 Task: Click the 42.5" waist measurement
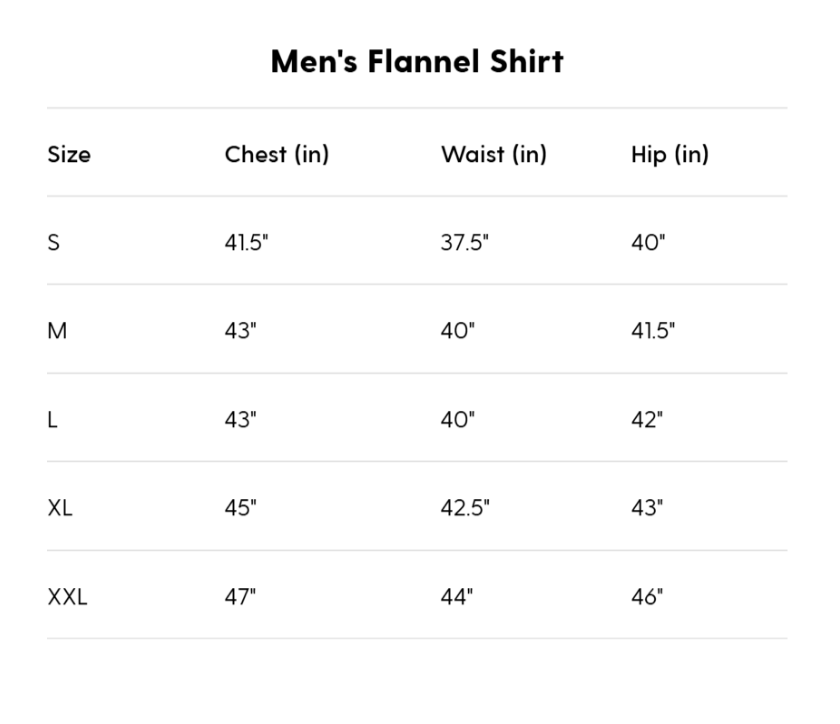pos(466,508)
